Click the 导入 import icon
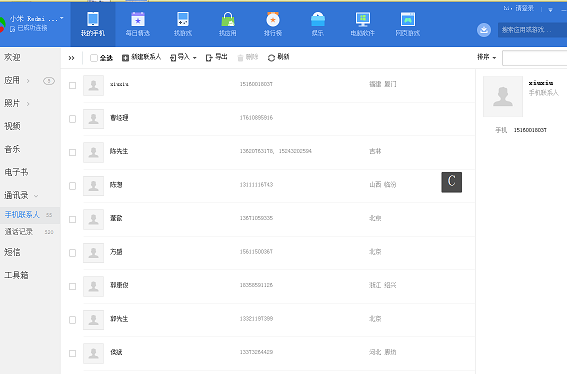The height and width of the screenshot is (374, 567). [173, 58]
